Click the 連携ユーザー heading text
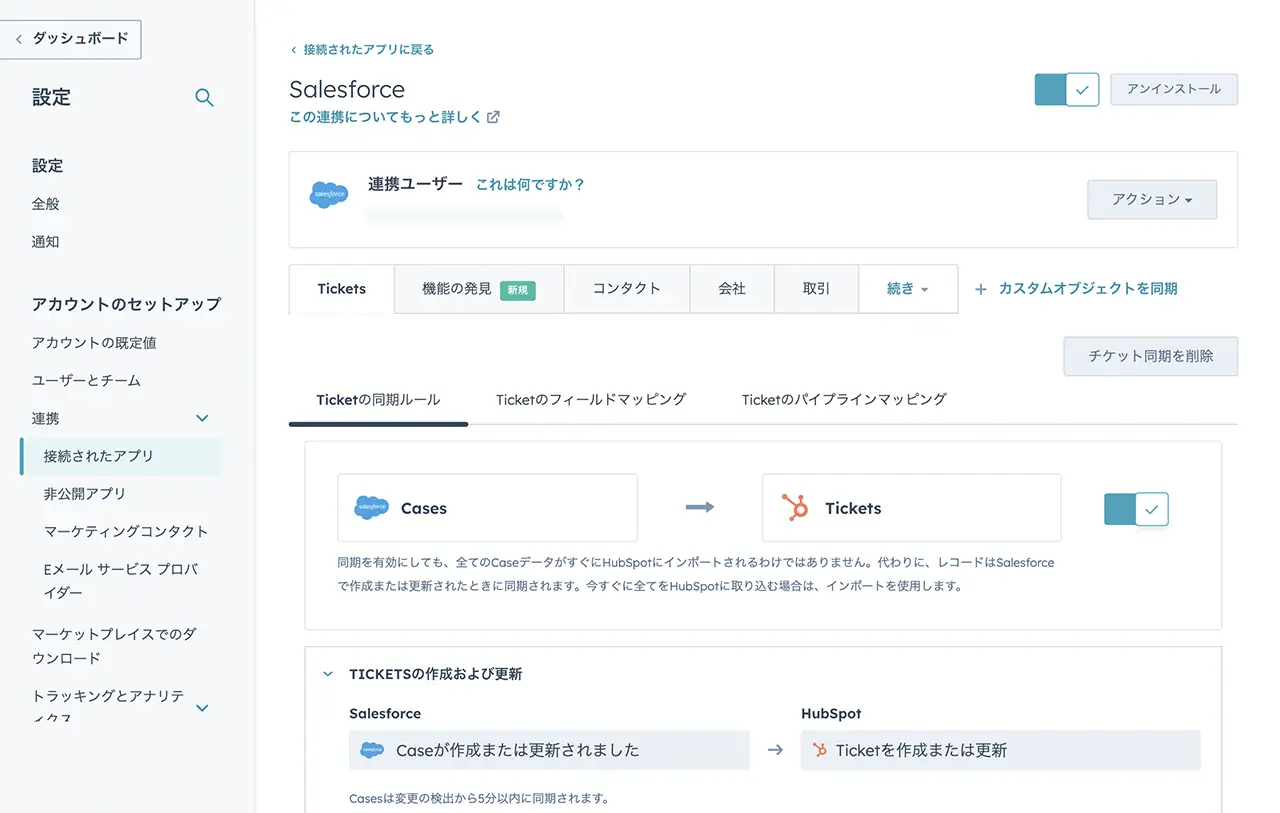This screenshot has height=813, width=1280. (x=415, y=184)
